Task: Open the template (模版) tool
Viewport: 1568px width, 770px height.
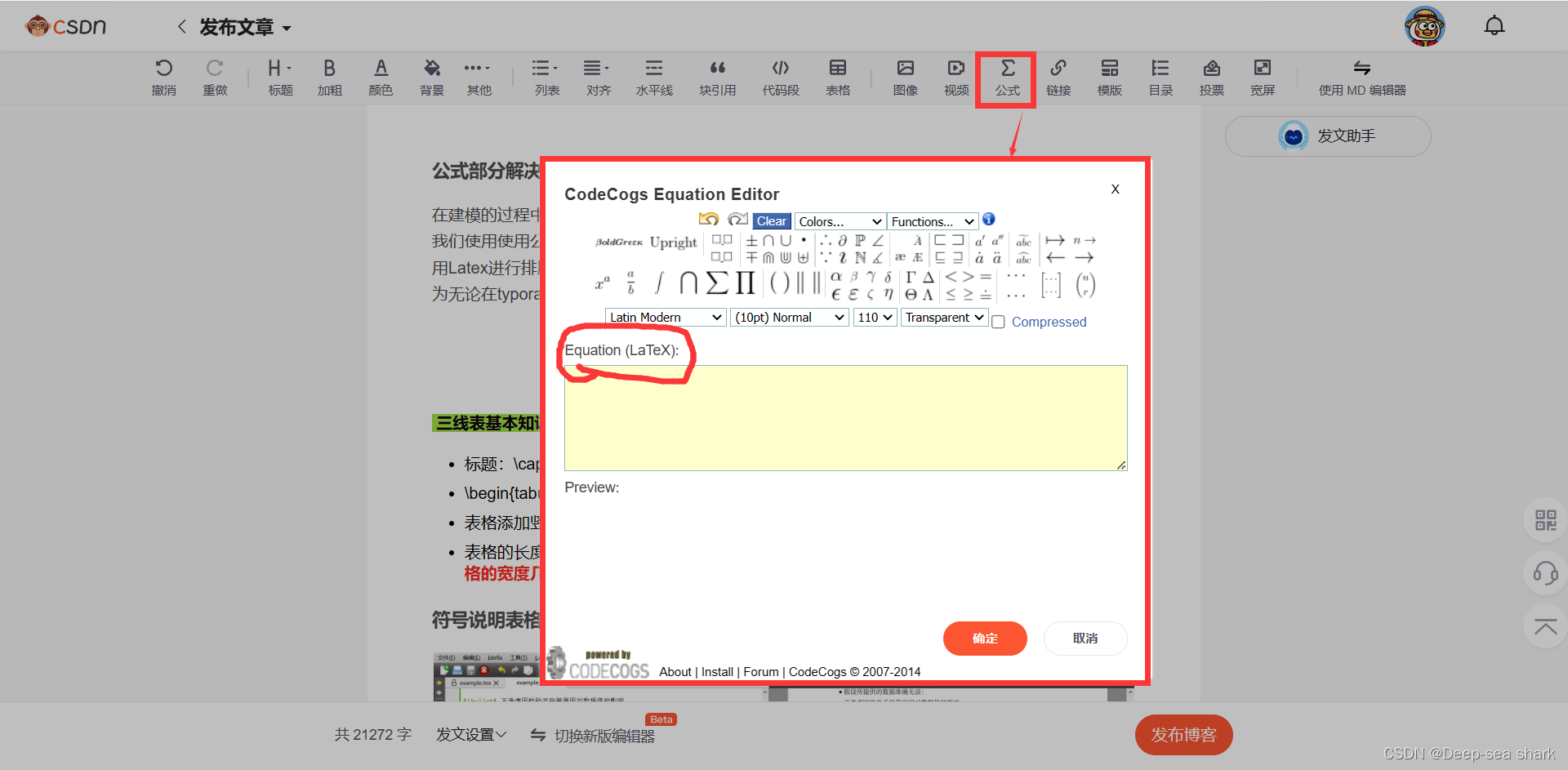Action: click(x=1110, y=78)
